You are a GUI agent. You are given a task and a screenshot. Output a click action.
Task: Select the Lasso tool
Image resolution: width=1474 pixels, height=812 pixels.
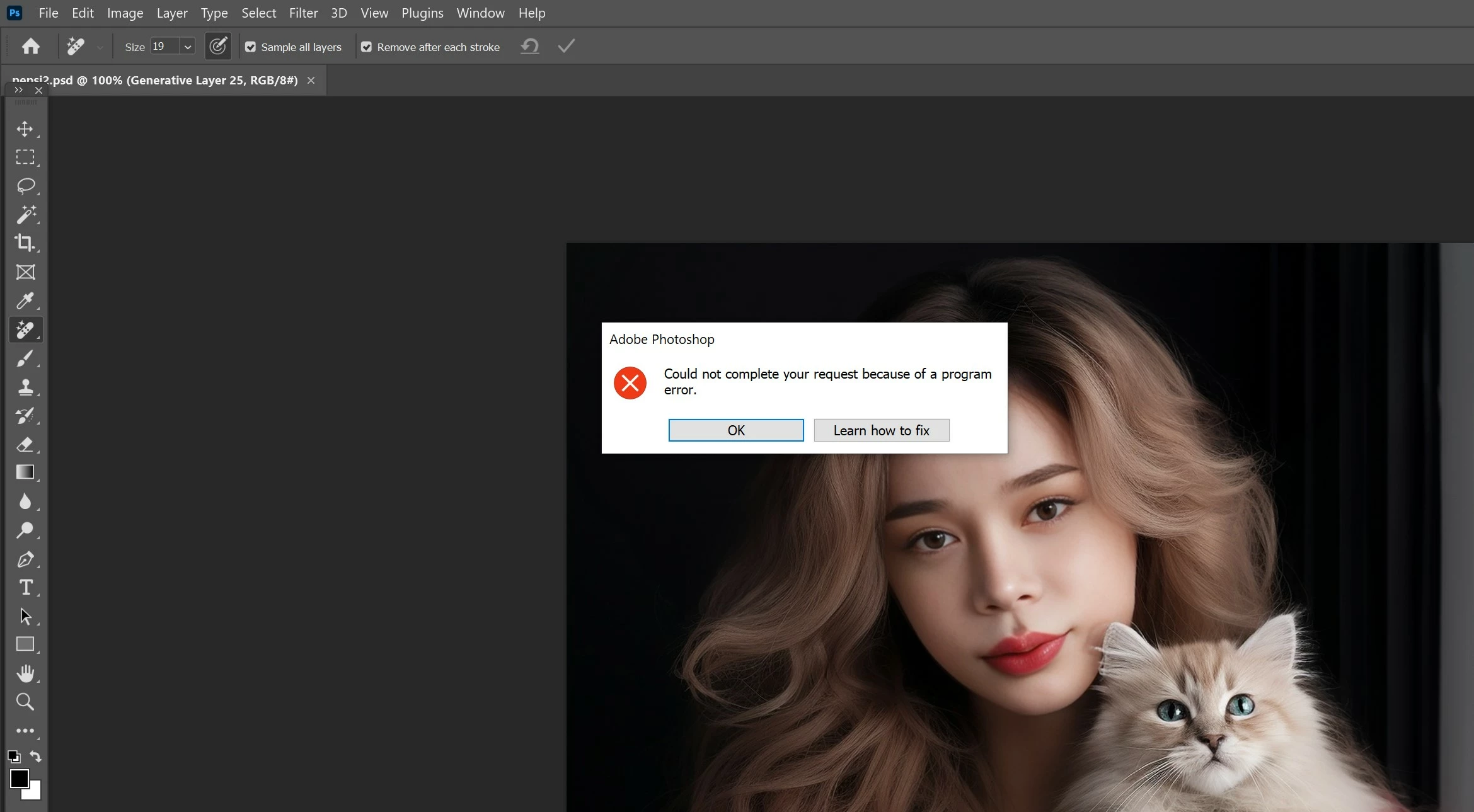pyautogui.click(x=25, y=186)
